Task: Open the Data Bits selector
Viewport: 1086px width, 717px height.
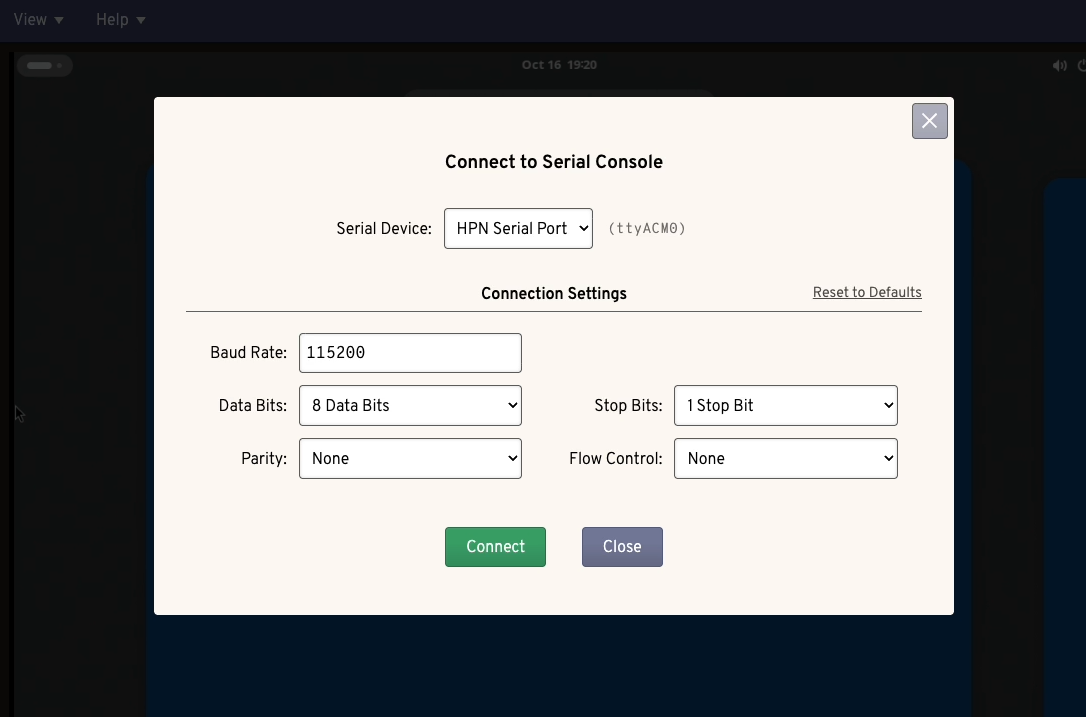Action: pos(410,405)
